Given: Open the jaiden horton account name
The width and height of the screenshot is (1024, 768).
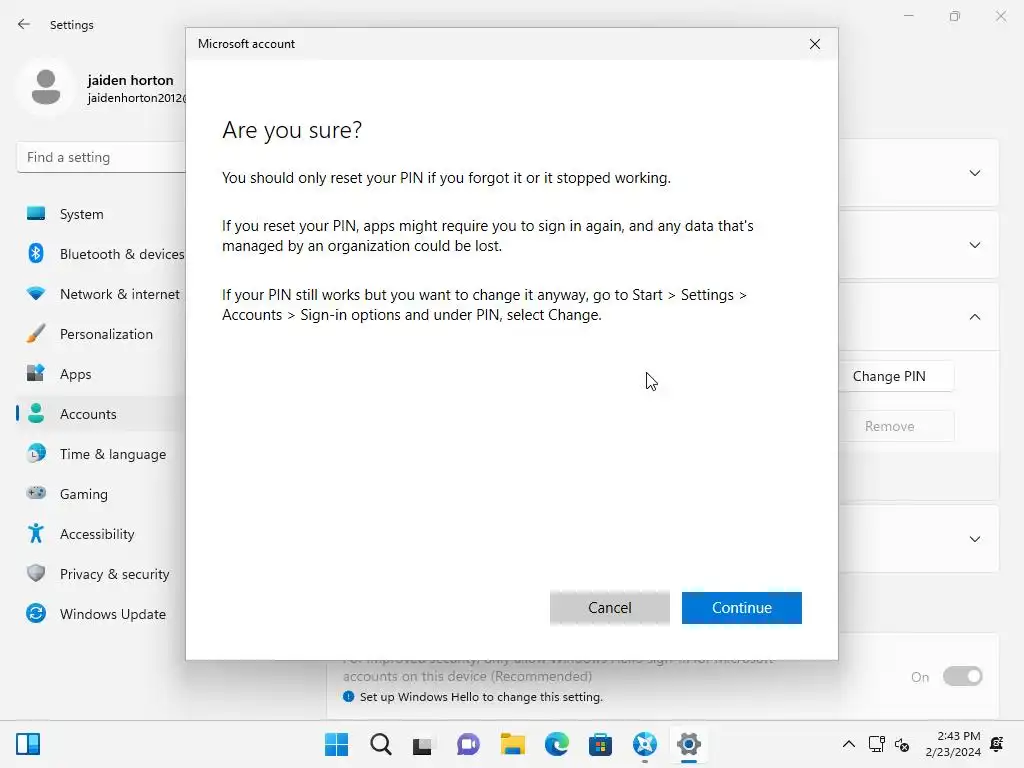Looking at the screenshot, I should (131, 80).
